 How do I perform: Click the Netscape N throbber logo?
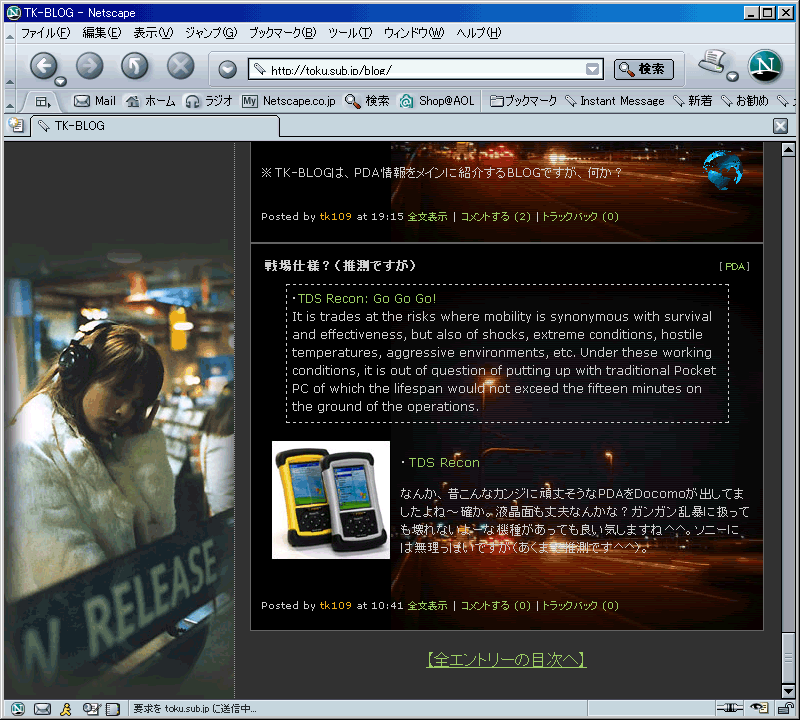click(765, 66)
